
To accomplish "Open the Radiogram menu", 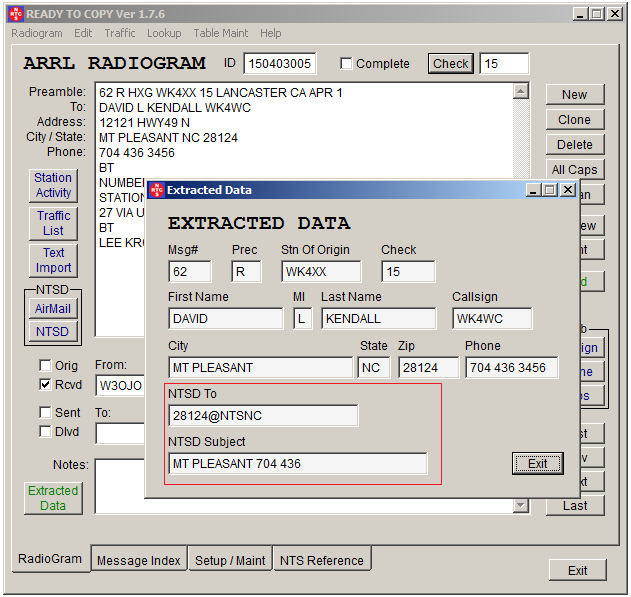I will pos(37,33).
